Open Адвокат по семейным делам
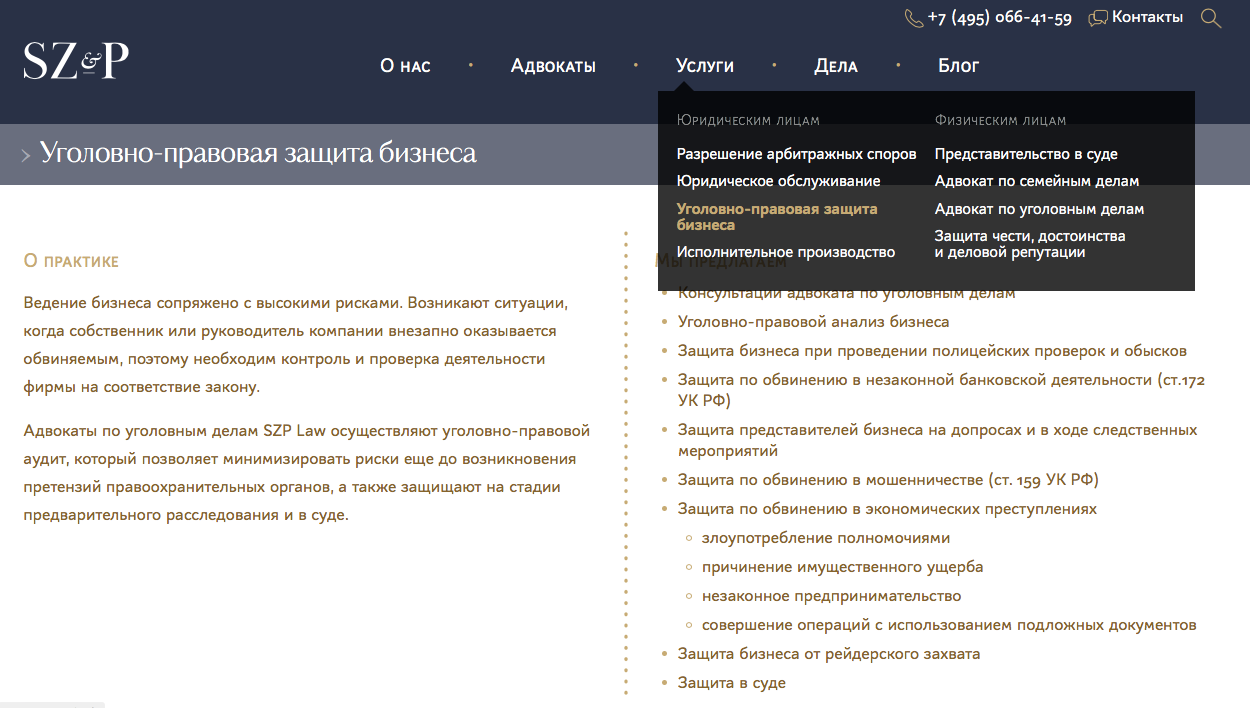 pos(1037,181)
